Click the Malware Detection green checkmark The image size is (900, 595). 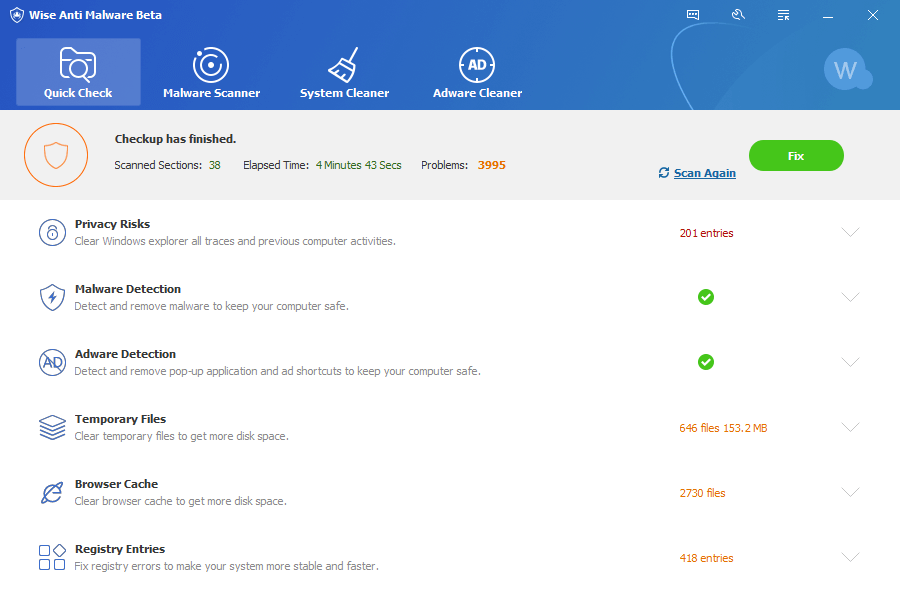(x=706, y=297)
